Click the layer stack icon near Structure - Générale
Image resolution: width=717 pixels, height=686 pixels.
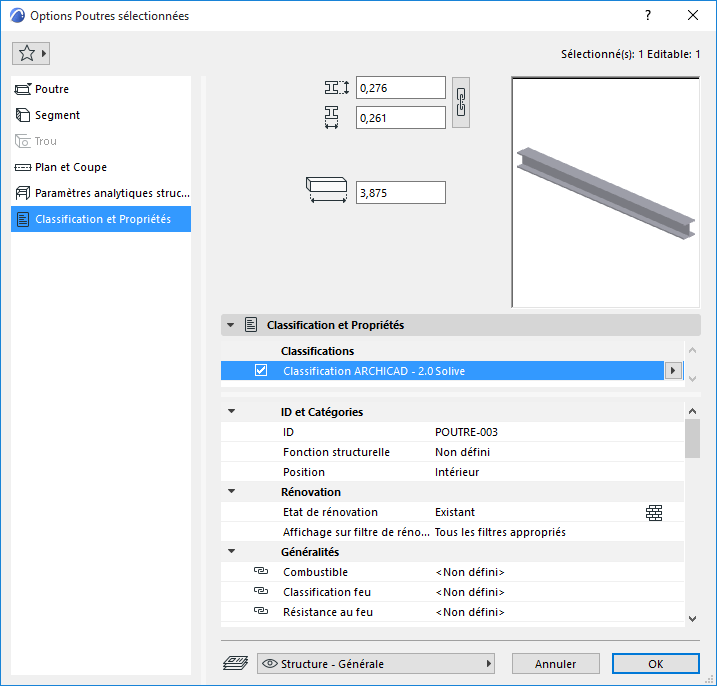235,663
